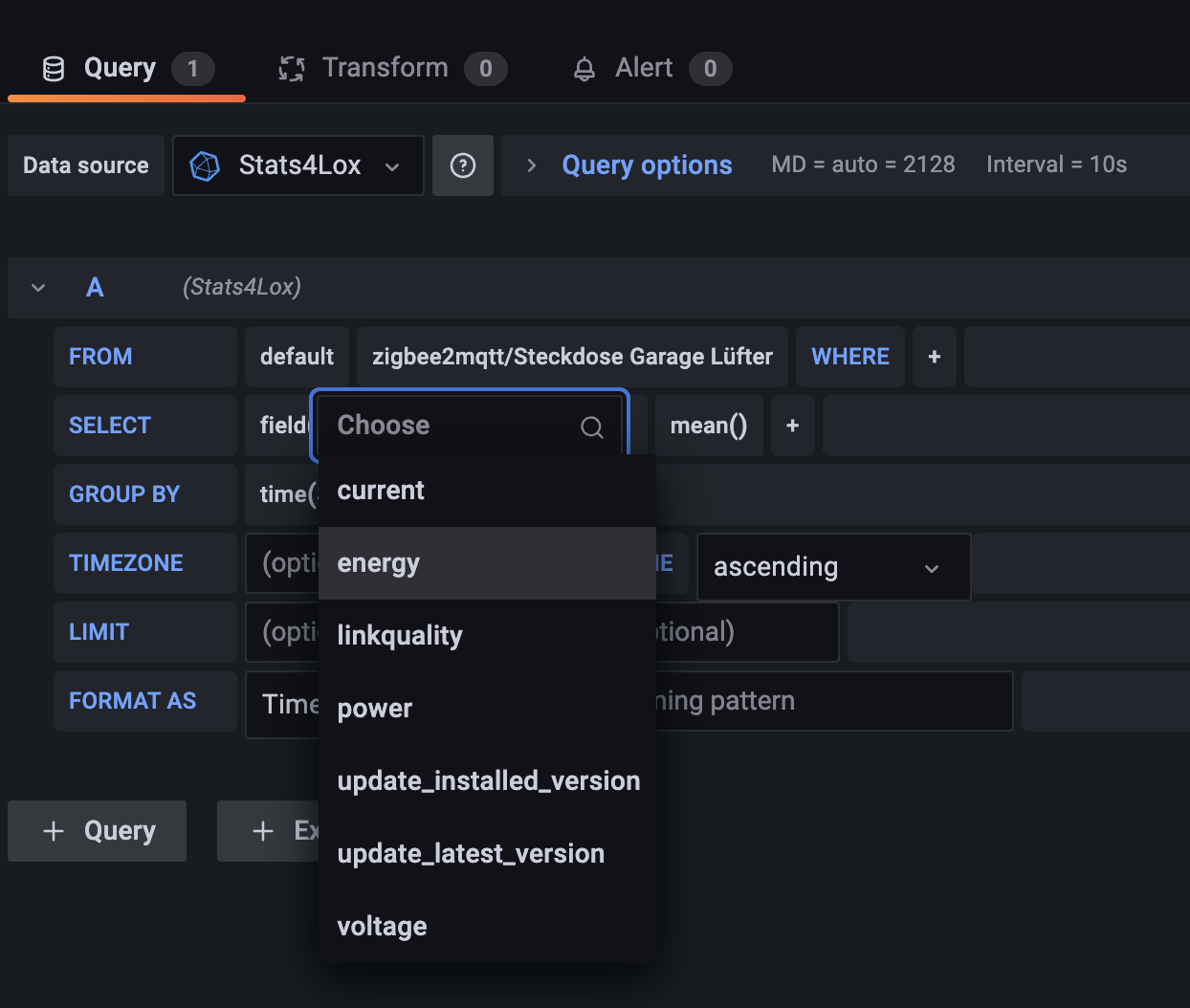Switch to the Transform tab
The height and width of the screenshot is (1008, 1190).
(x=385, y=68)
